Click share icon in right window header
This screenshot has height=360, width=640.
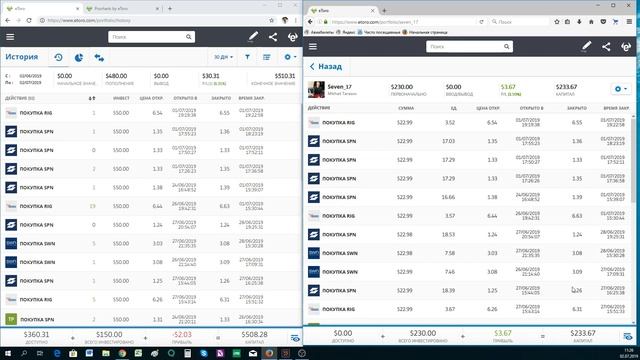click(x=606, y=47)
